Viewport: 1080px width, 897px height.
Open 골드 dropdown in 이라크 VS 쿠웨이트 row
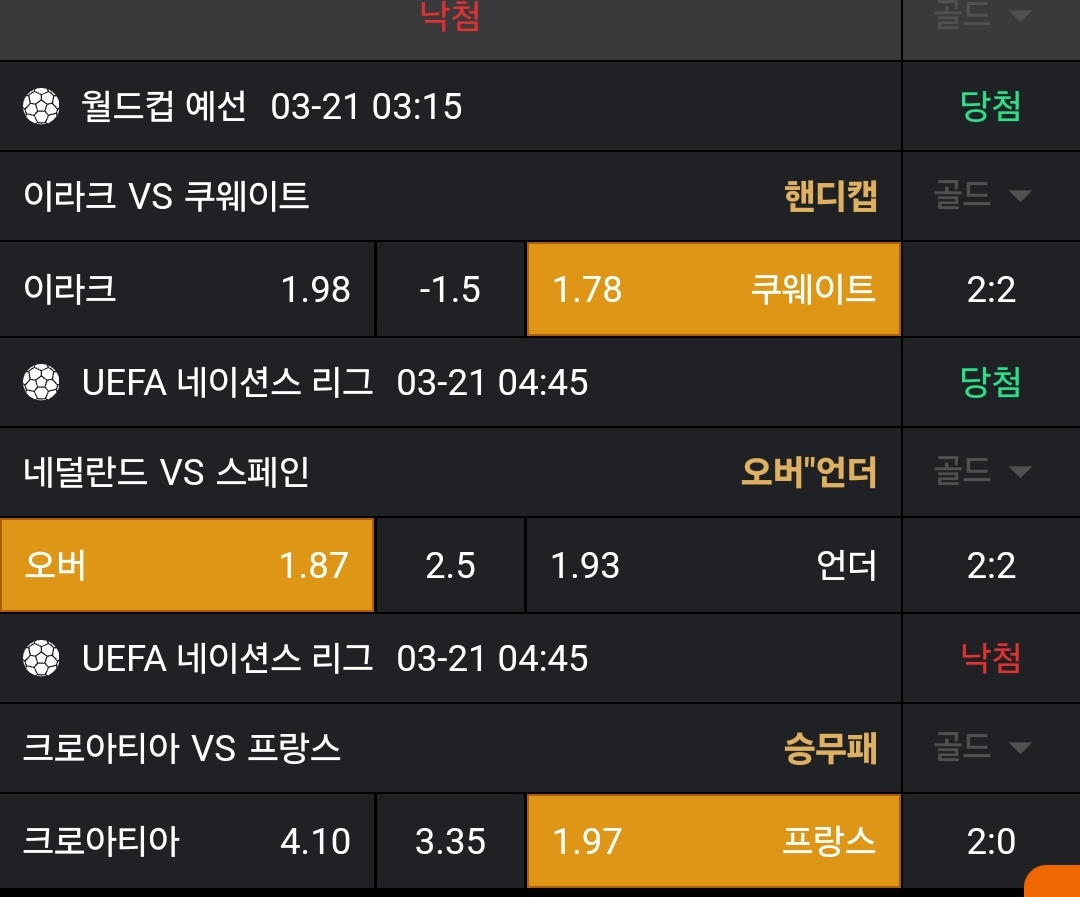tap(990, 195)
